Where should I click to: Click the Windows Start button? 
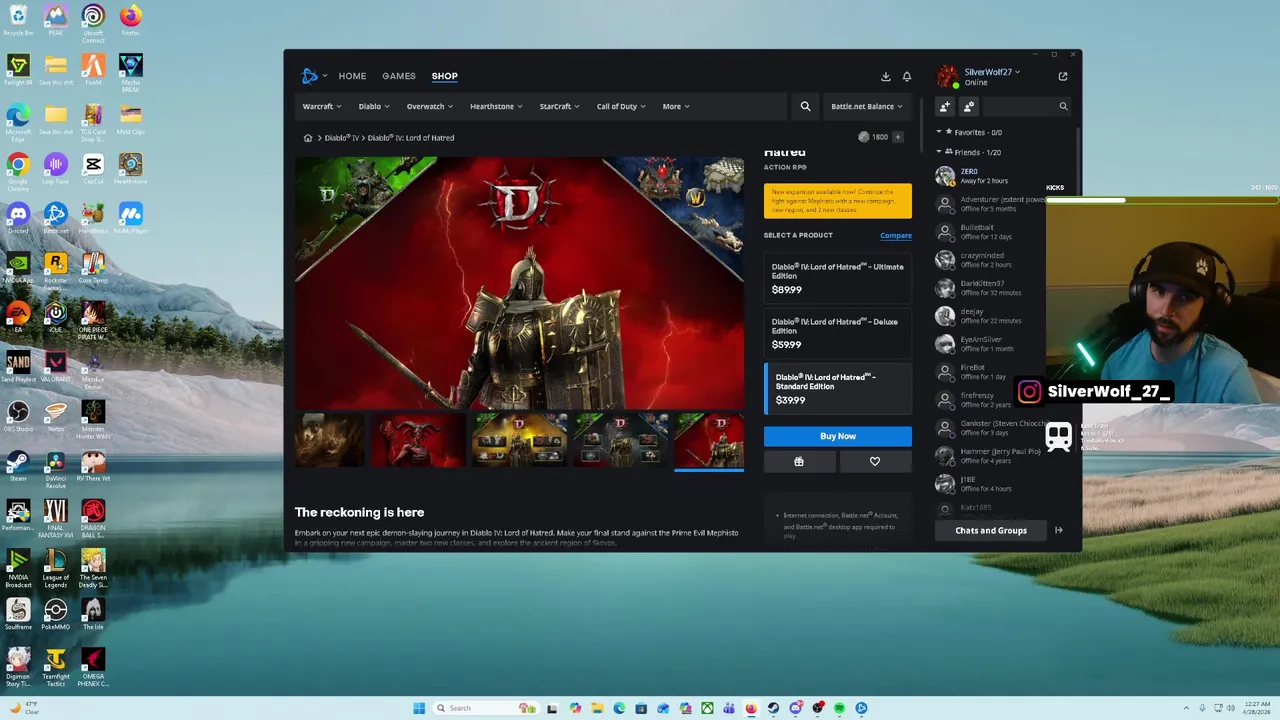tap(419, 708)
